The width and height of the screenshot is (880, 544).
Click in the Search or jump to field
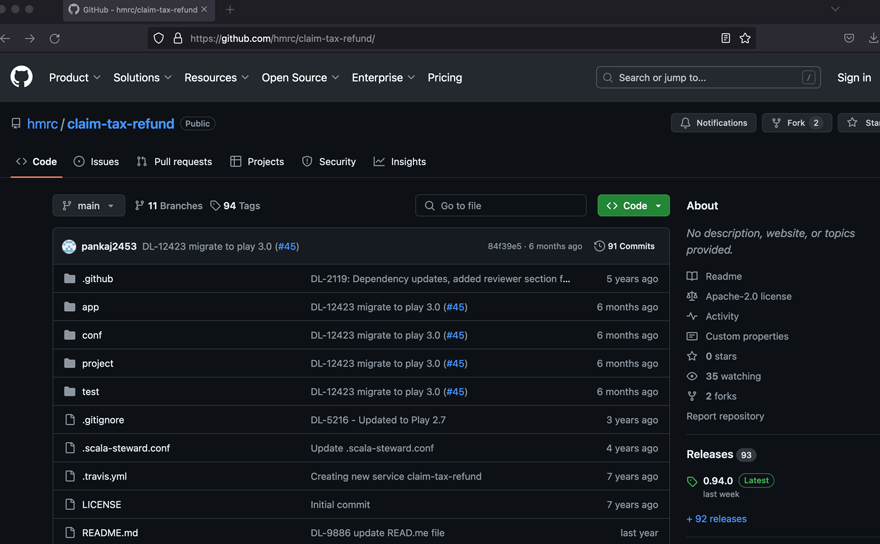(708, 77)
